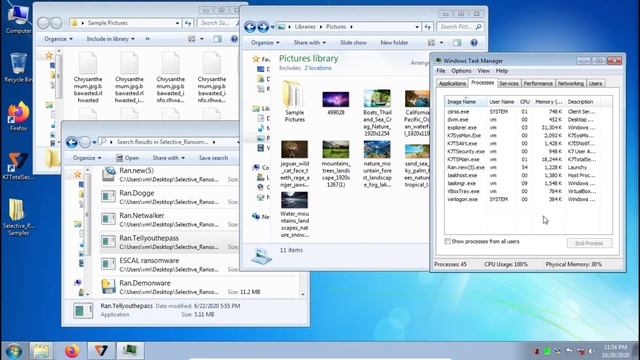Change view icon in Pictures library toolbar
This screenshot has height=360, width=640.
point(431,42)
